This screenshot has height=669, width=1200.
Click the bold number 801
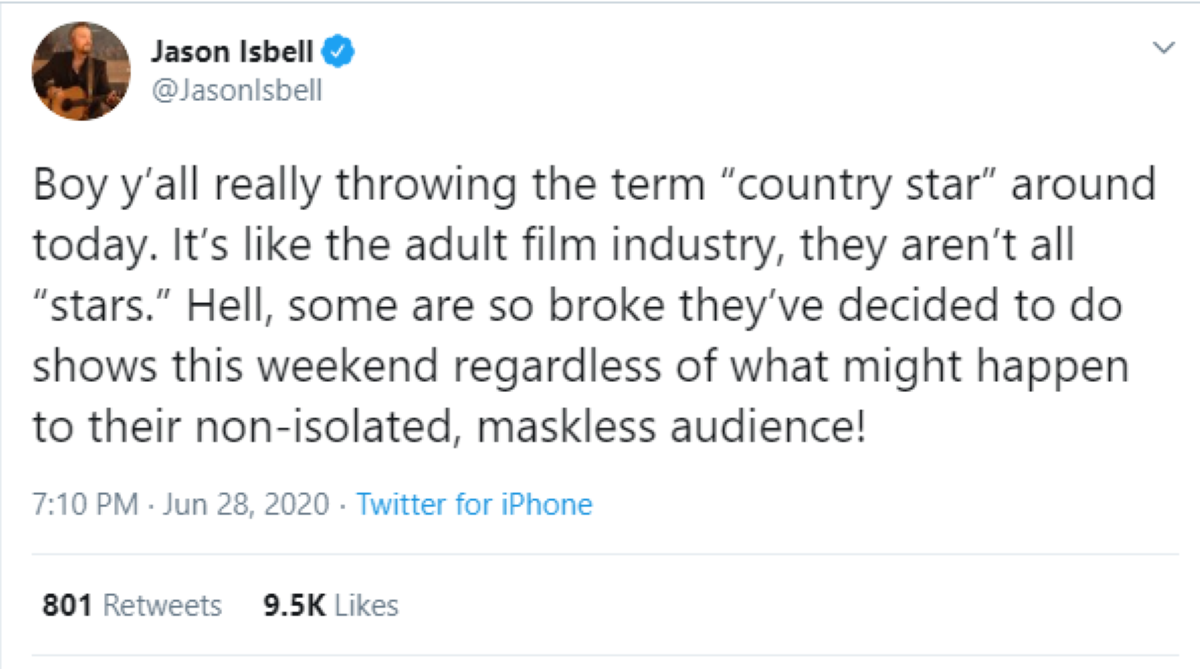pyautogui.click(x=68, y=605)
